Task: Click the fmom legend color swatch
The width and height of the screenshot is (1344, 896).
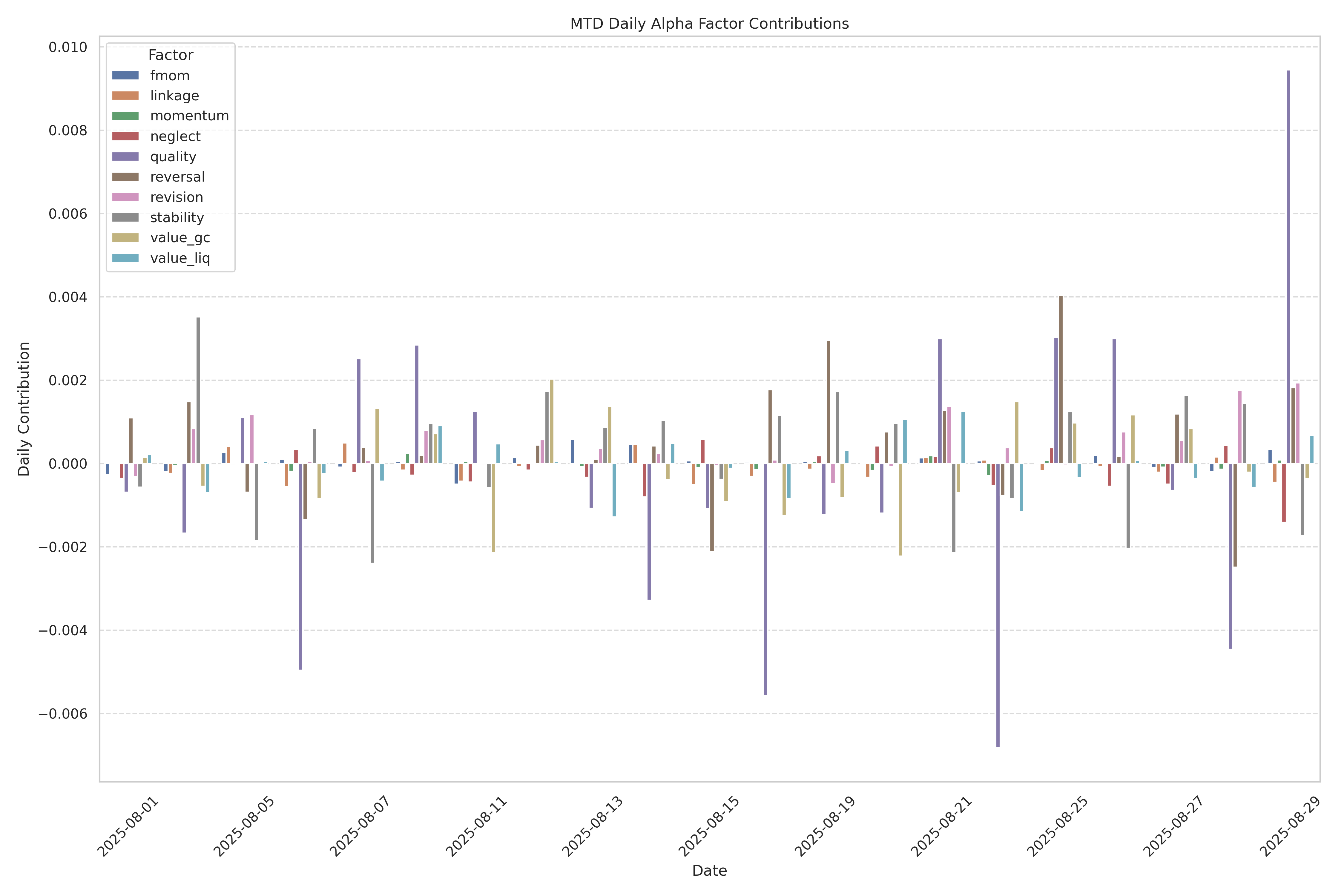Action: click(x=125, y=76)
